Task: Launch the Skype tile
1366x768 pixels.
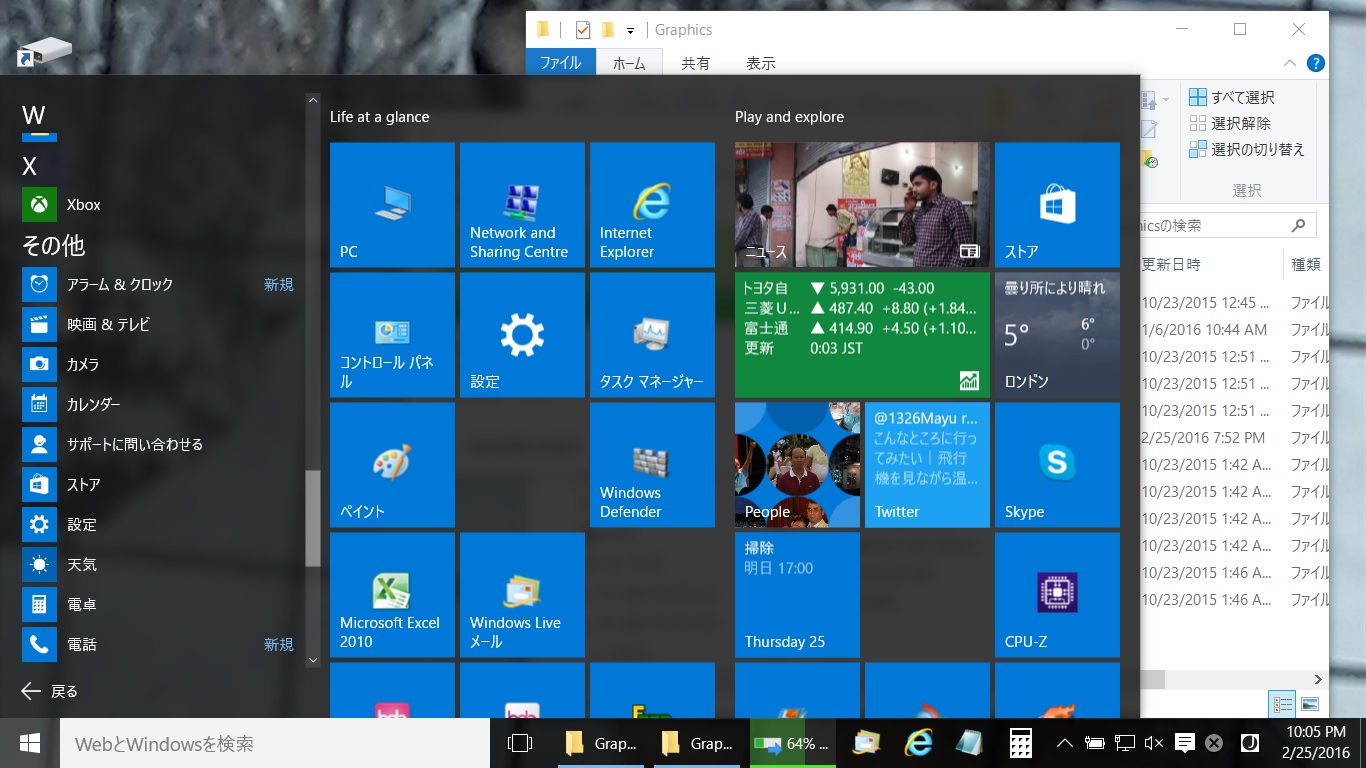Action: [x=1057, y=465]
